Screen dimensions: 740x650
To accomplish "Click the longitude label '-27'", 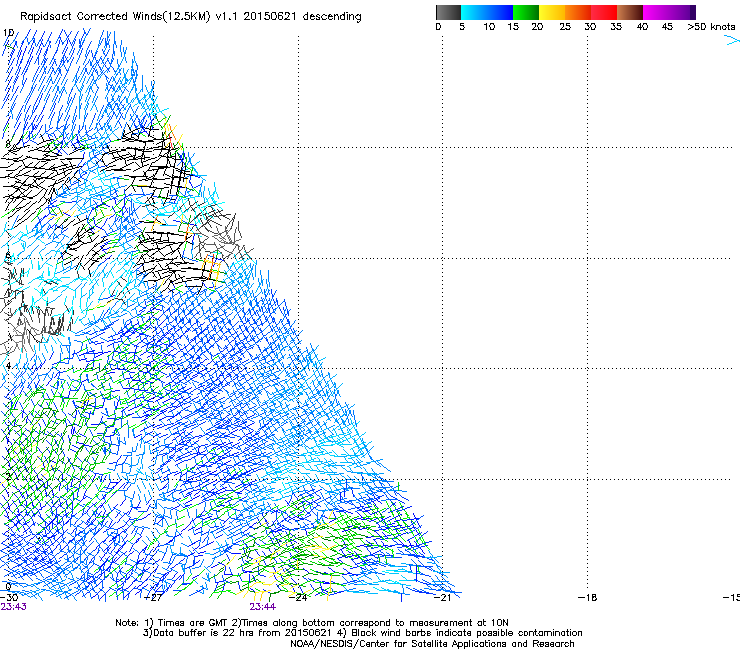I will tap(153, 597).
